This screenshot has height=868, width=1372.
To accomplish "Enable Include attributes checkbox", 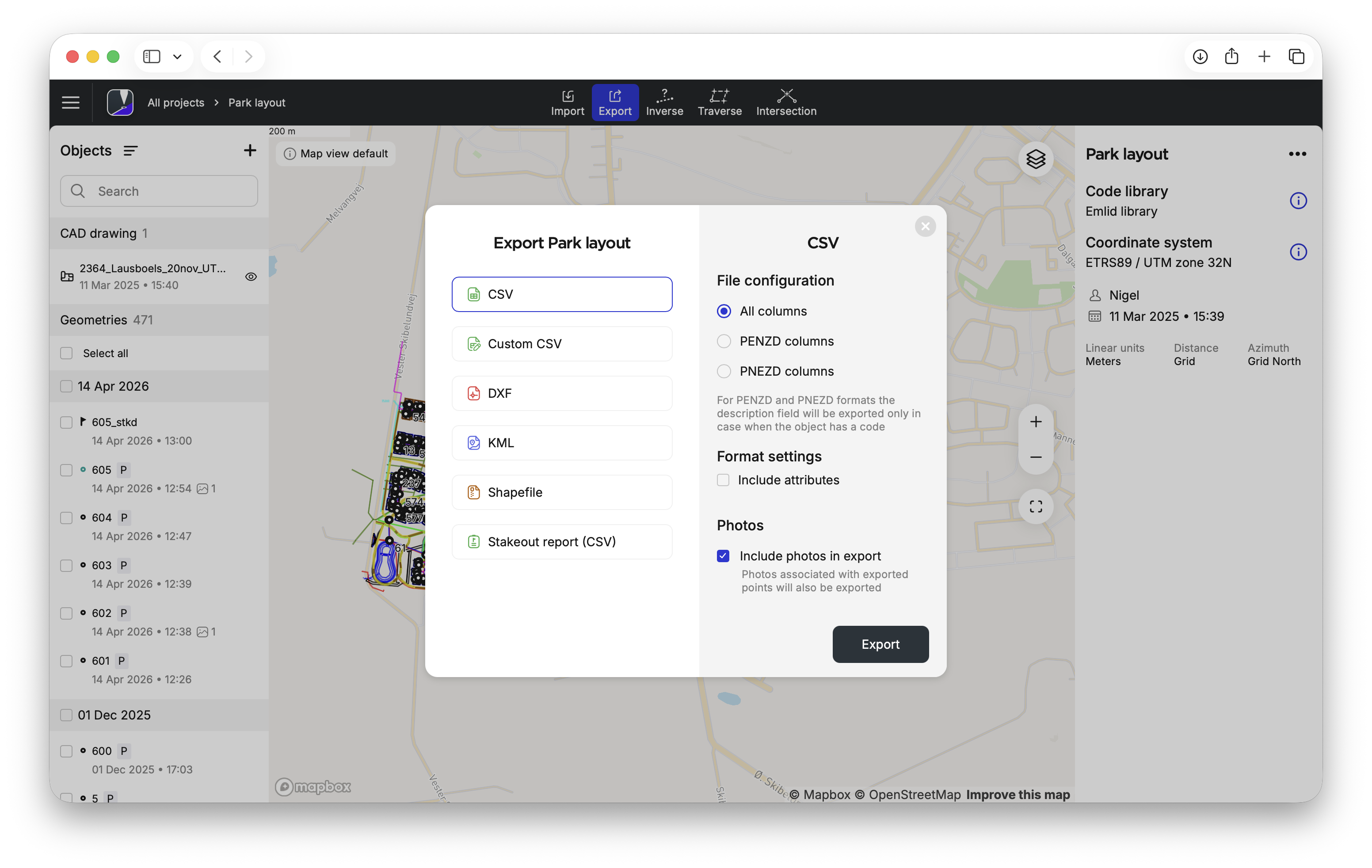I will (723, 480).
